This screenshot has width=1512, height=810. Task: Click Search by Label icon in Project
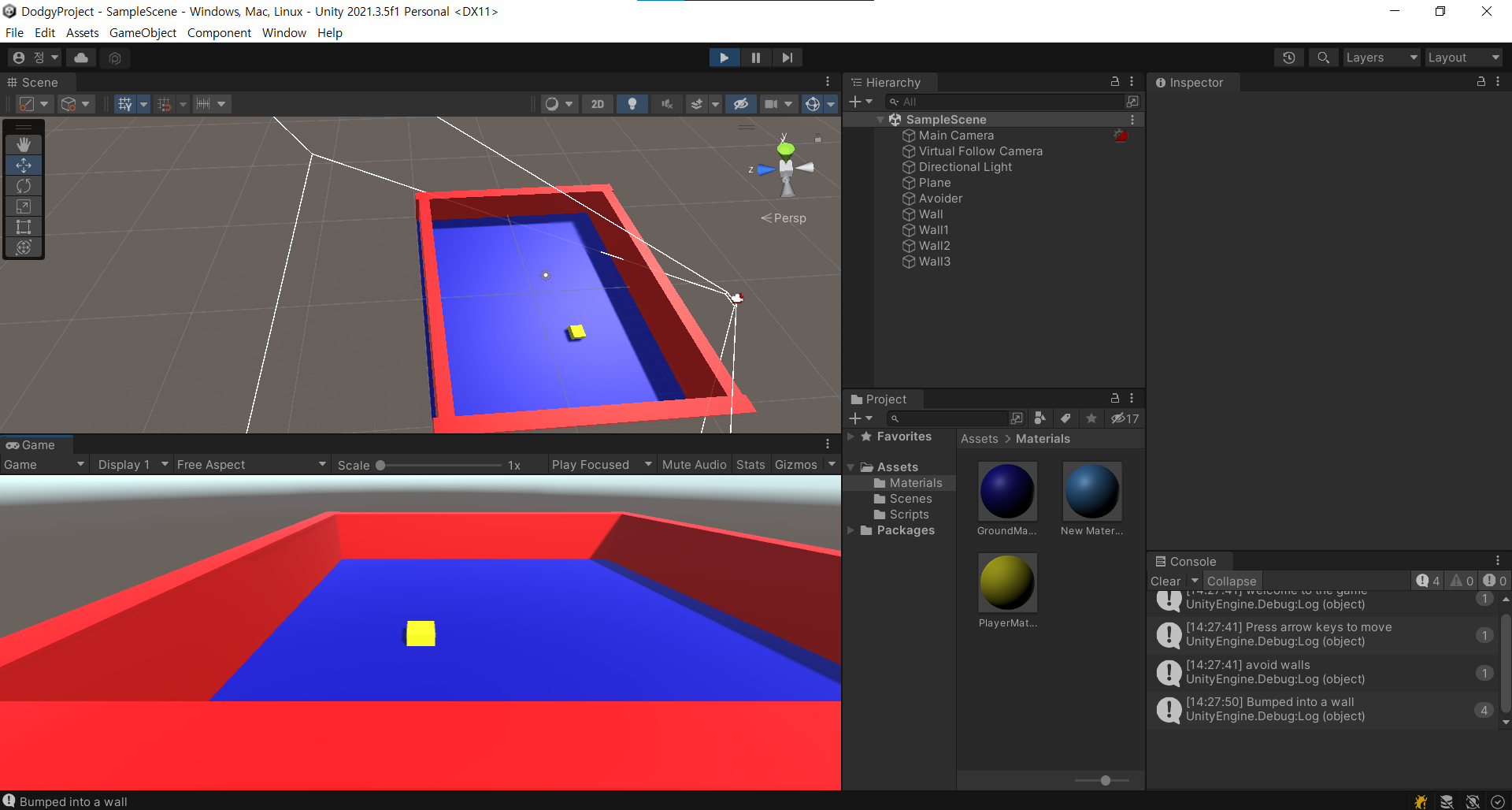[x=1065, y=418]
